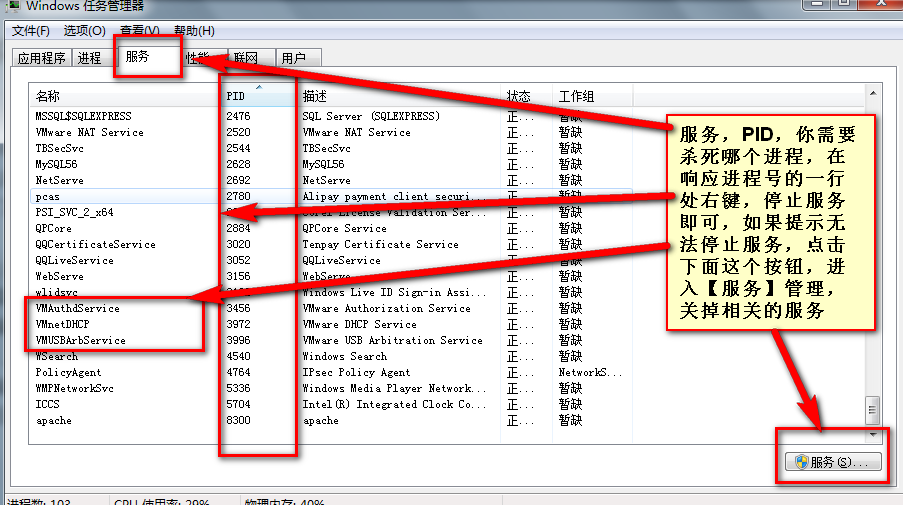Click PID value 8300

click(238, 420)
